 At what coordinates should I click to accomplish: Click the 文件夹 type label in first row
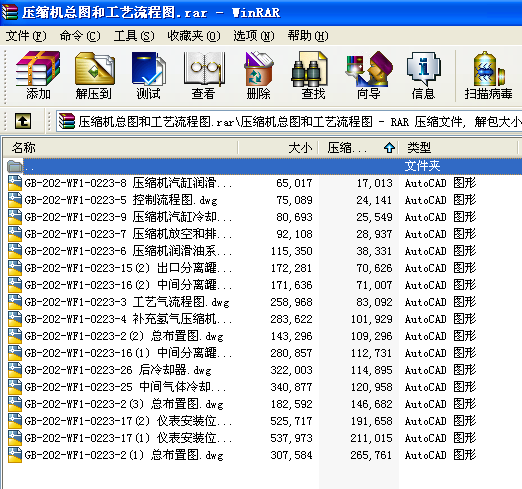click(x=422, y=166)
